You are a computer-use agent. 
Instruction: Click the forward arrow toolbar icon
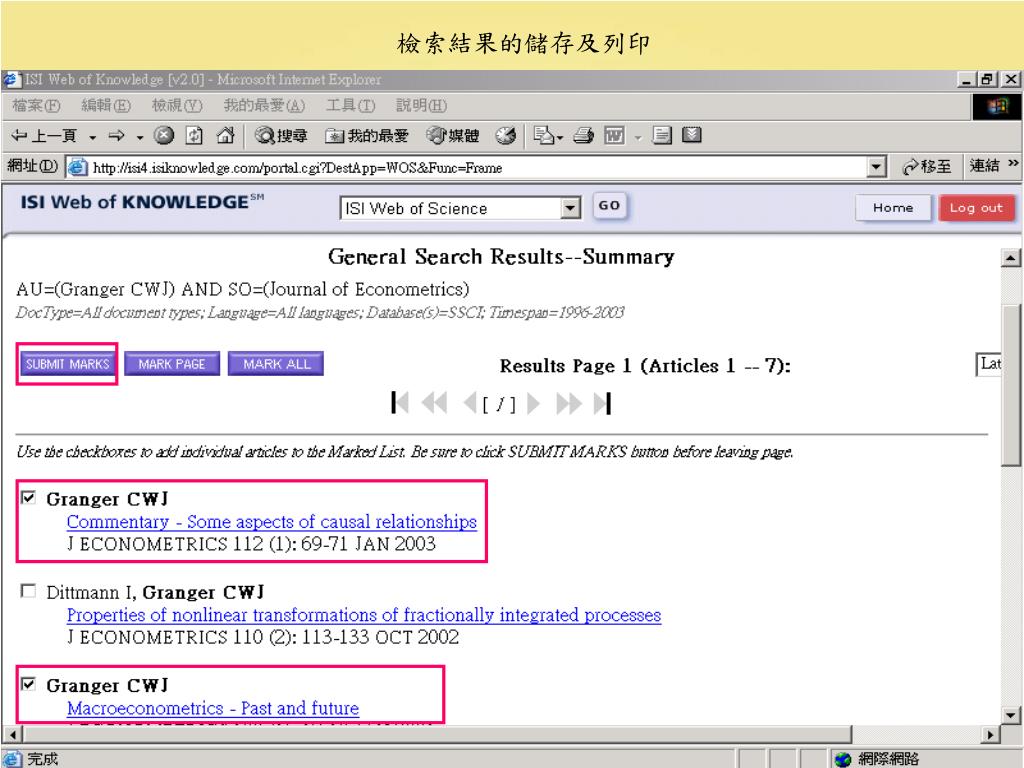[x=117, y=136]
